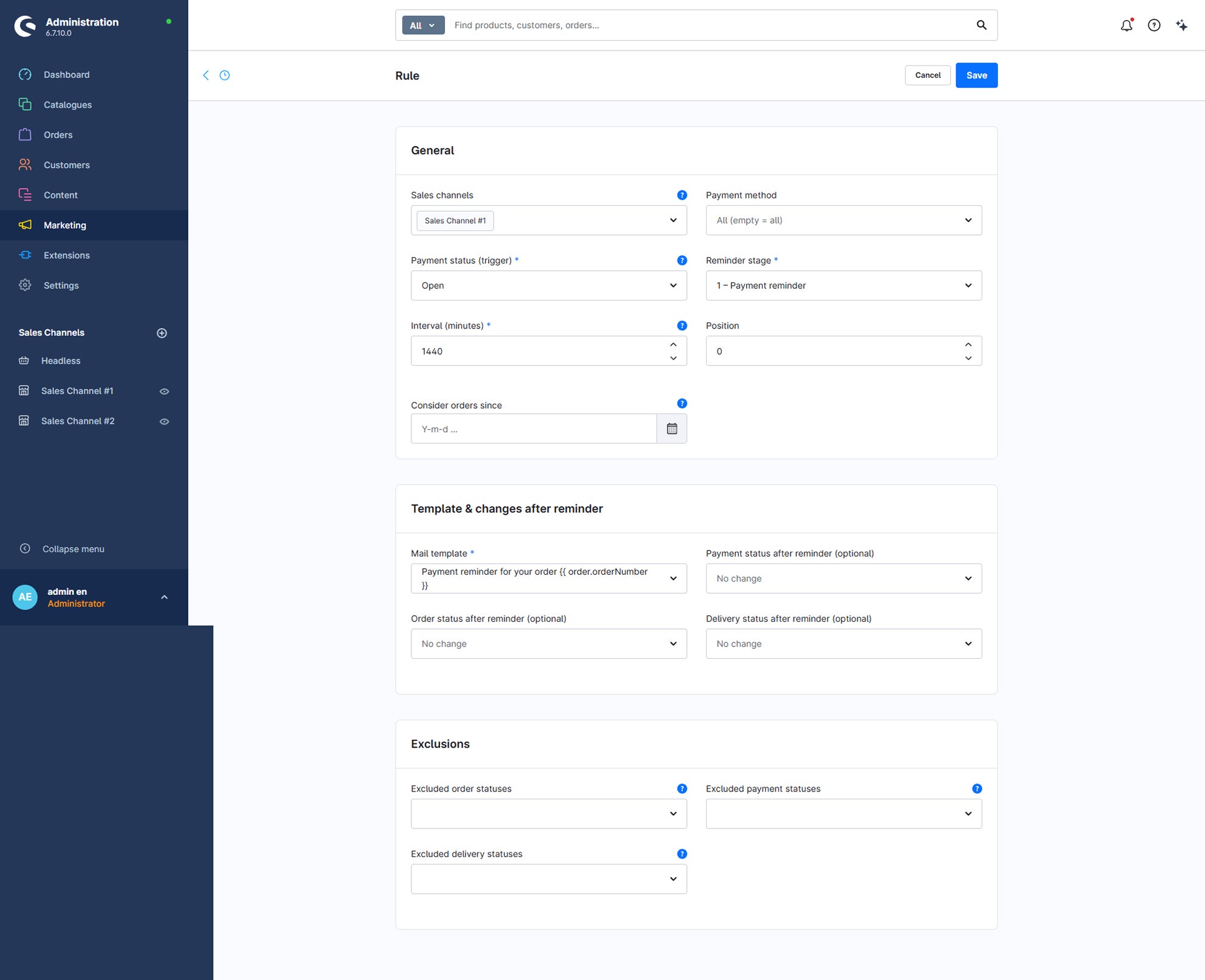Image resolution: width=1205 pixels, height=980 pixels.
Task: Click the Consider orders since date field
Action: click(534, 429)
